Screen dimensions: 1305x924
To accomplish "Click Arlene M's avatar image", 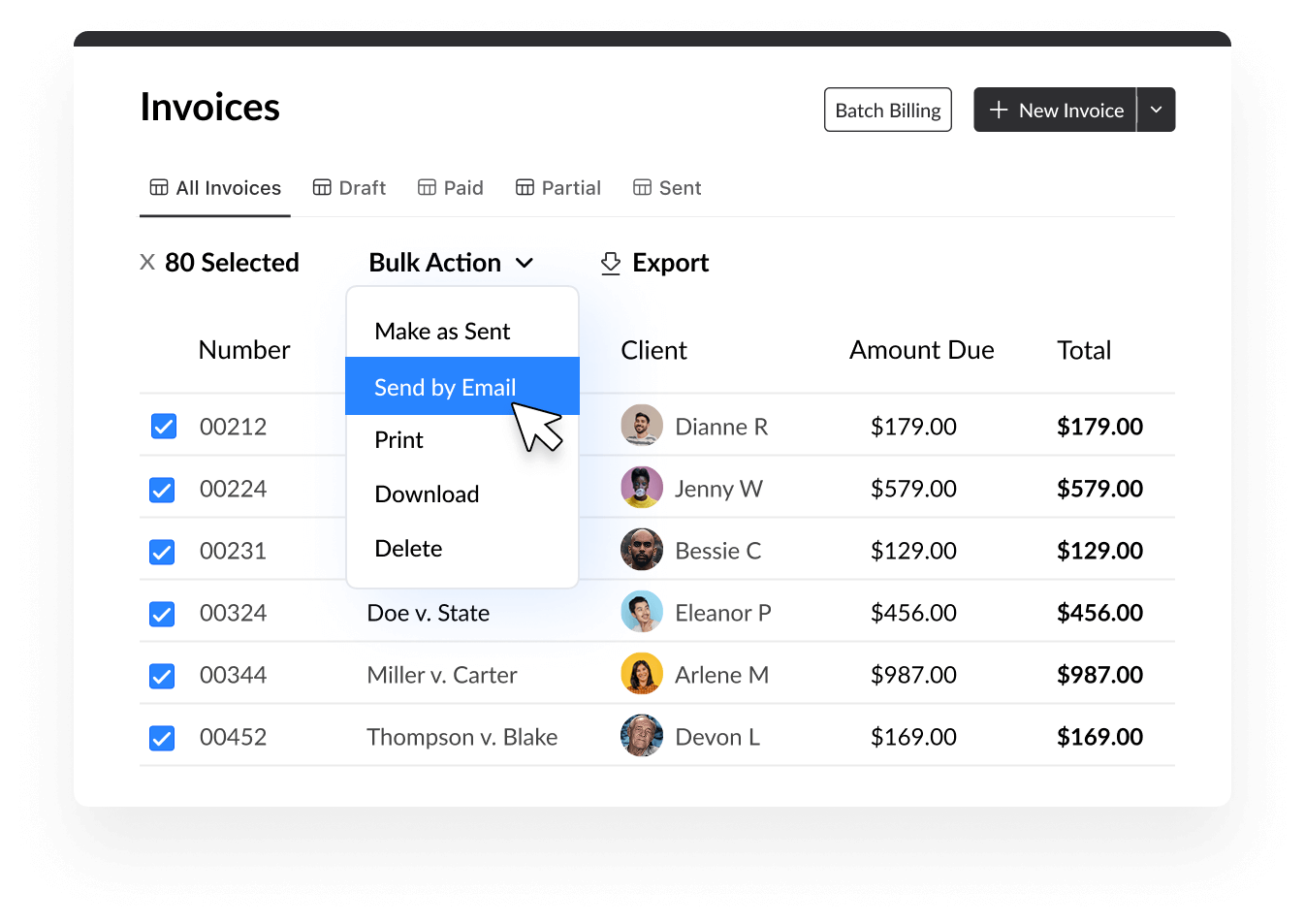I will point(641,674).
